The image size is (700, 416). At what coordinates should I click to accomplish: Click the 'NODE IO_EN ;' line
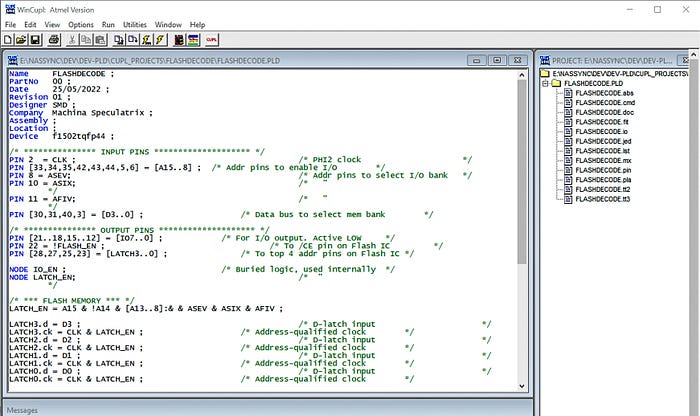point(38,270)
